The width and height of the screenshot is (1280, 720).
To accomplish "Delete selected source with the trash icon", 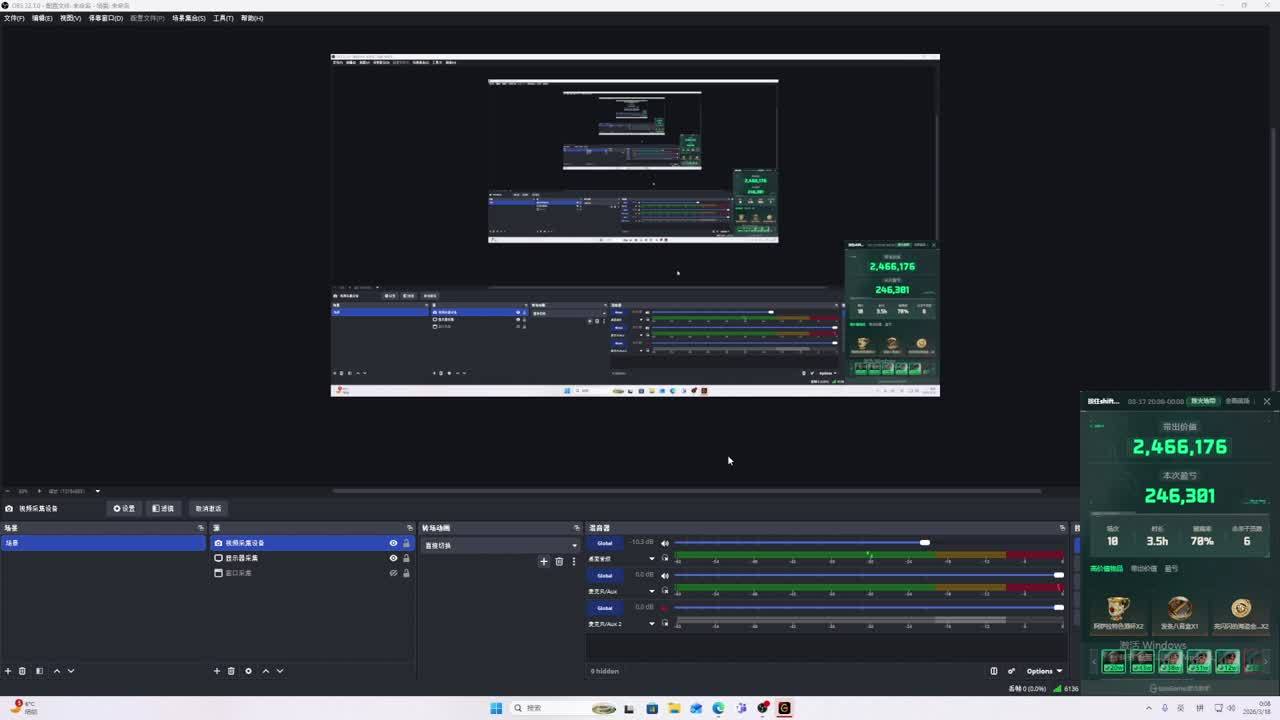I will point(231,671).
